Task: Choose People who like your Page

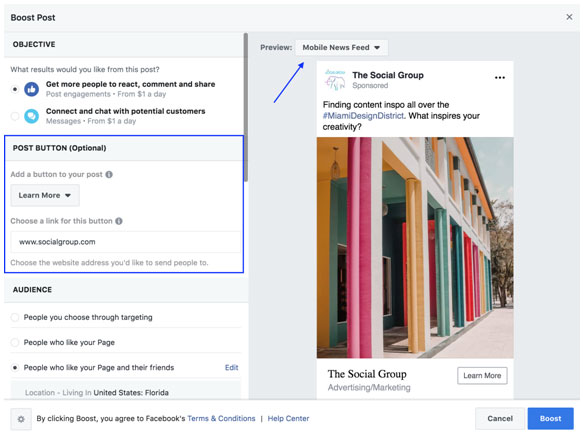Action: tap(15, 342)
